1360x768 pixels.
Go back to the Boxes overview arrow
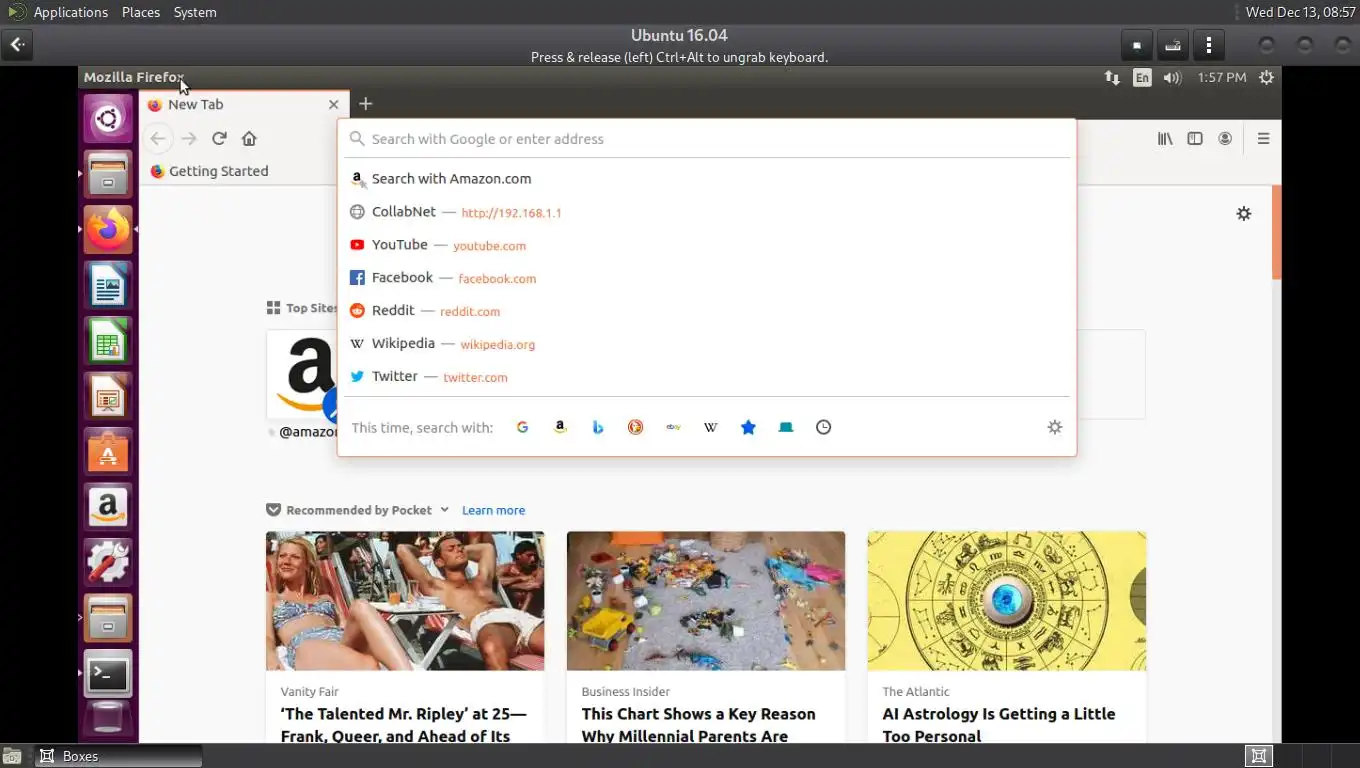(18, 45)
